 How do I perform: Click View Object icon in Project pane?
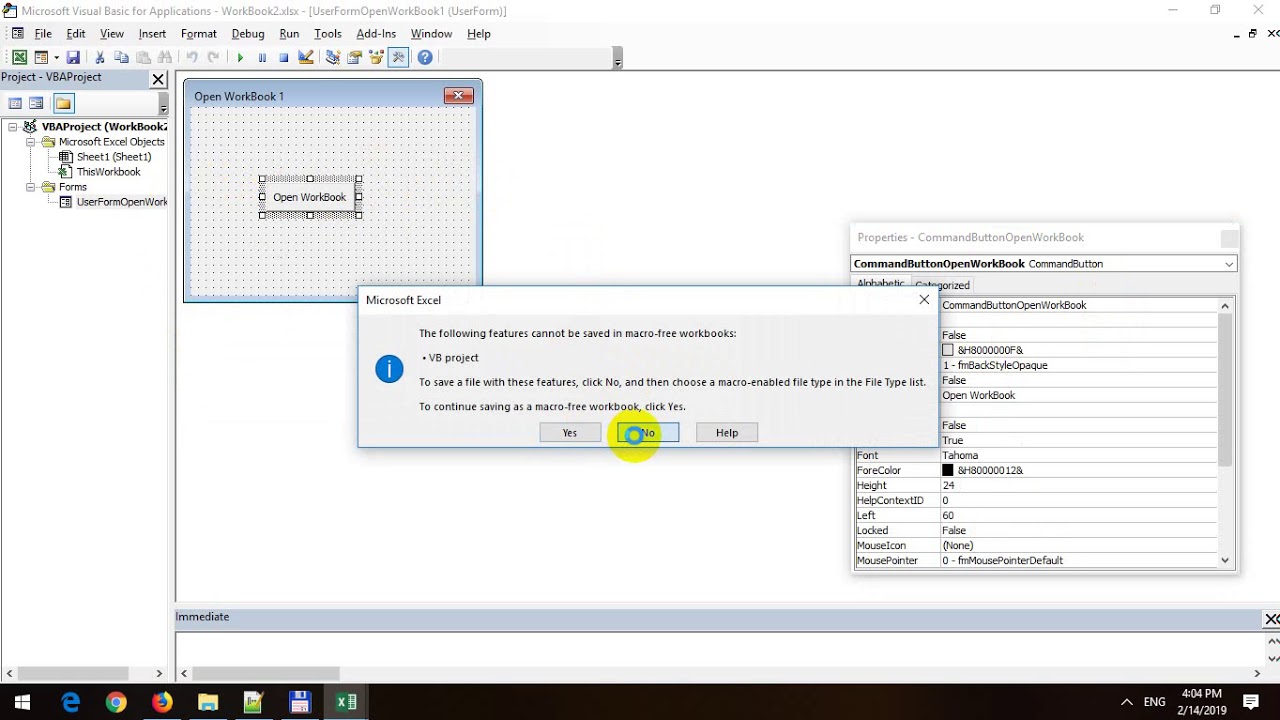coord(37,103)
